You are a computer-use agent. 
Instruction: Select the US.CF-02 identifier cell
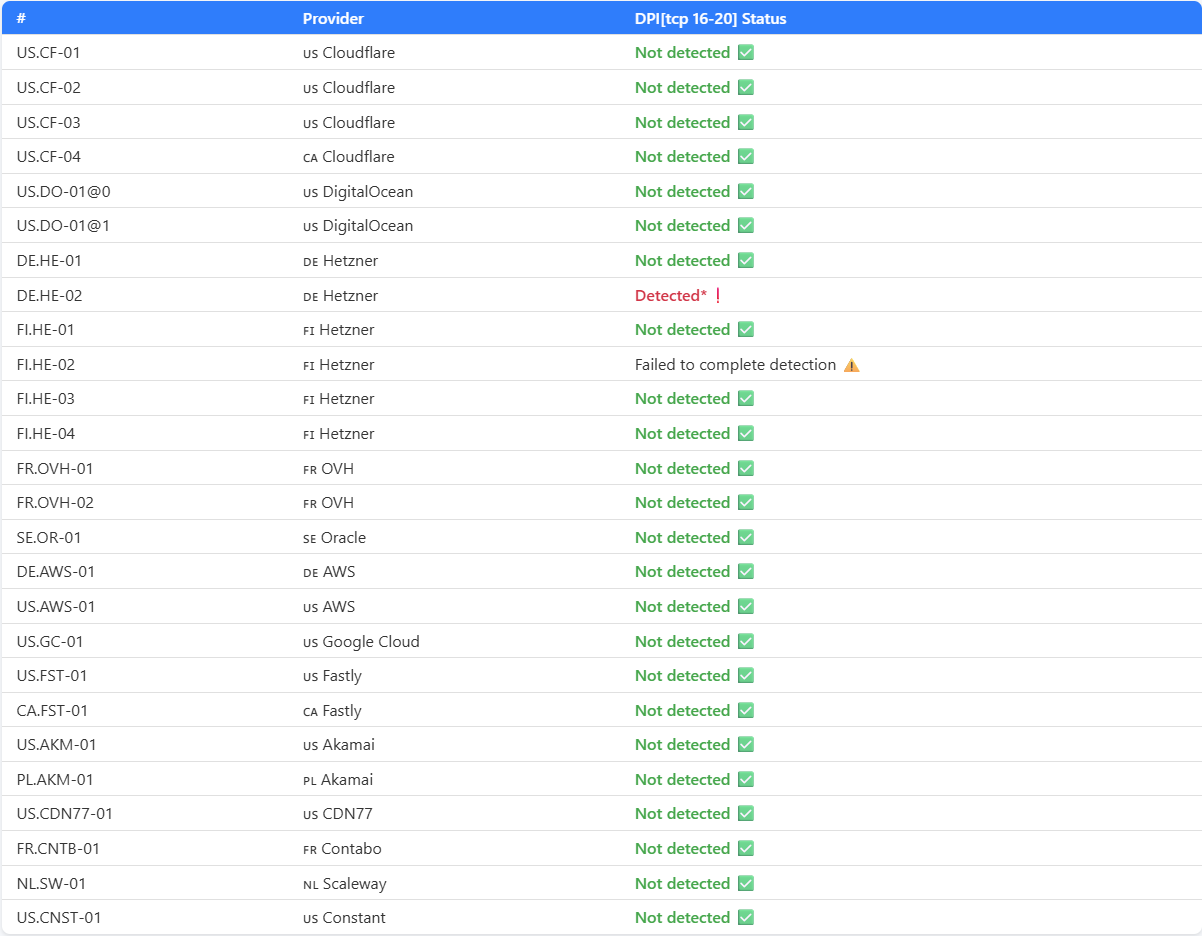[49, 88]
